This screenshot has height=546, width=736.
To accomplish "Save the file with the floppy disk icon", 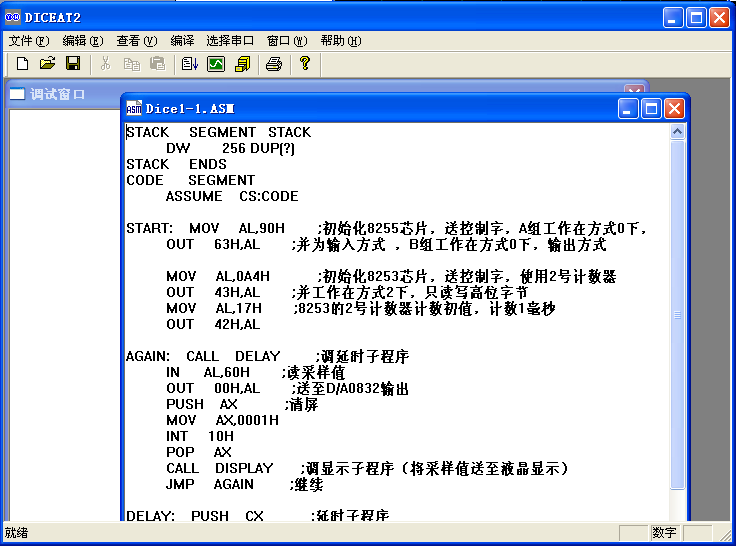I will tap(73, 64).
